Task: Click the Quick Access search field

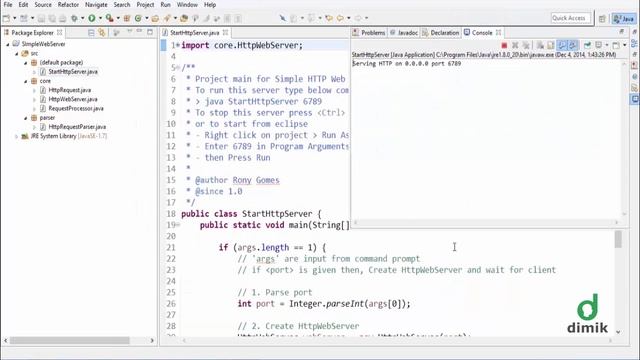Action: (570, 18)
